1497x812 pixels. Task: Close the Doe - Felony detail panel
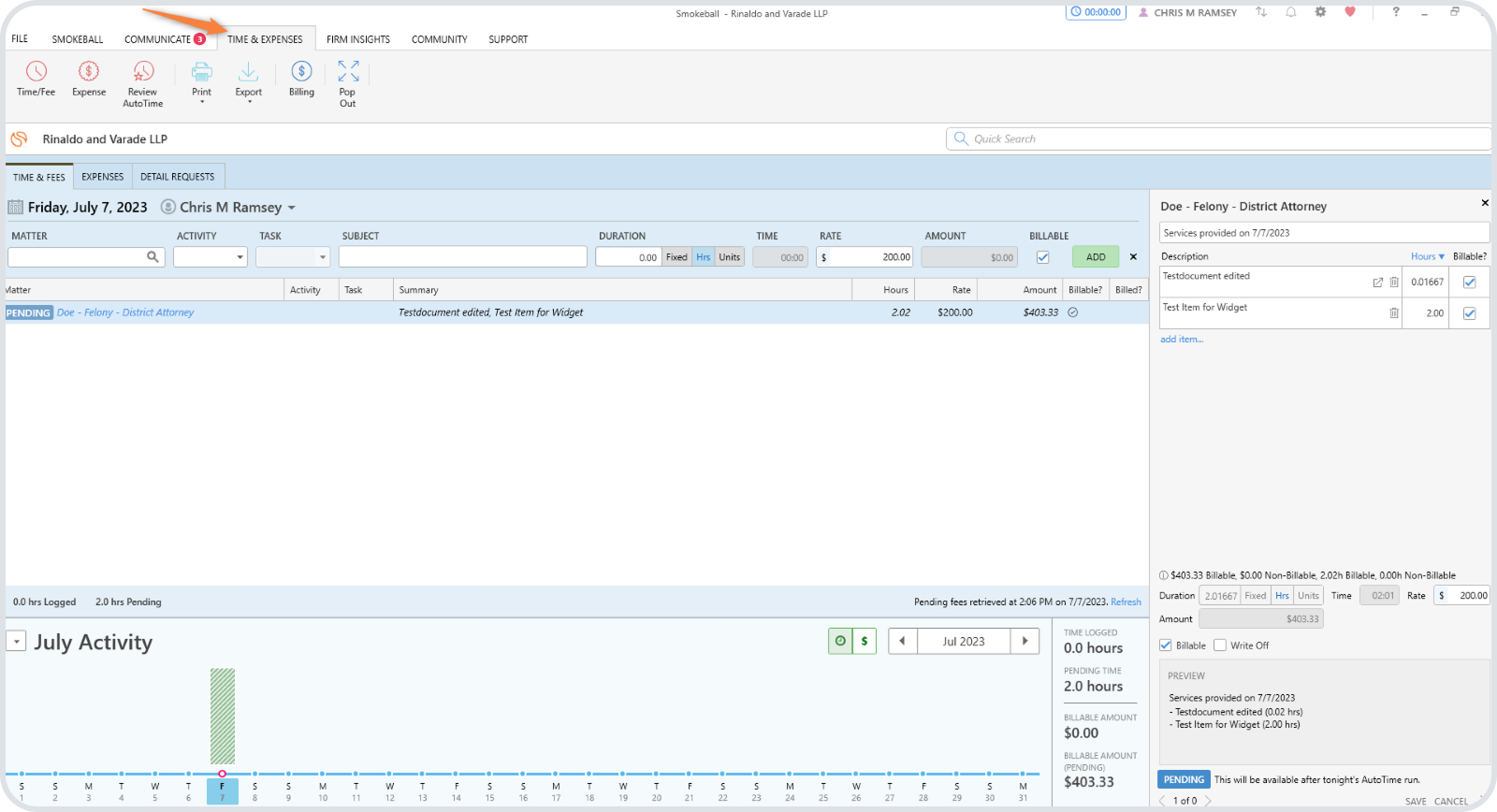click(x=1484, y=203)
